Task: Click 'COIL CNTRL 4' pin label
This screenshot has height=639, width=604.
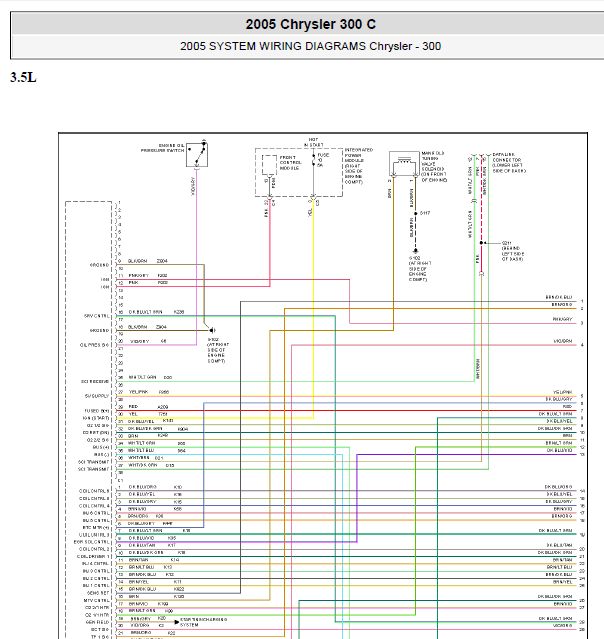Action: (94, 506)
